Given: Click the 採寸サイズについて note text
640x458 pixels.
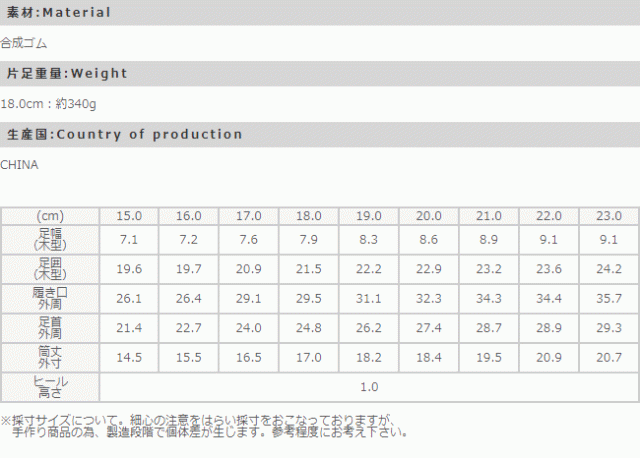Looking at the screenshot, I should [x=200, y=420].
